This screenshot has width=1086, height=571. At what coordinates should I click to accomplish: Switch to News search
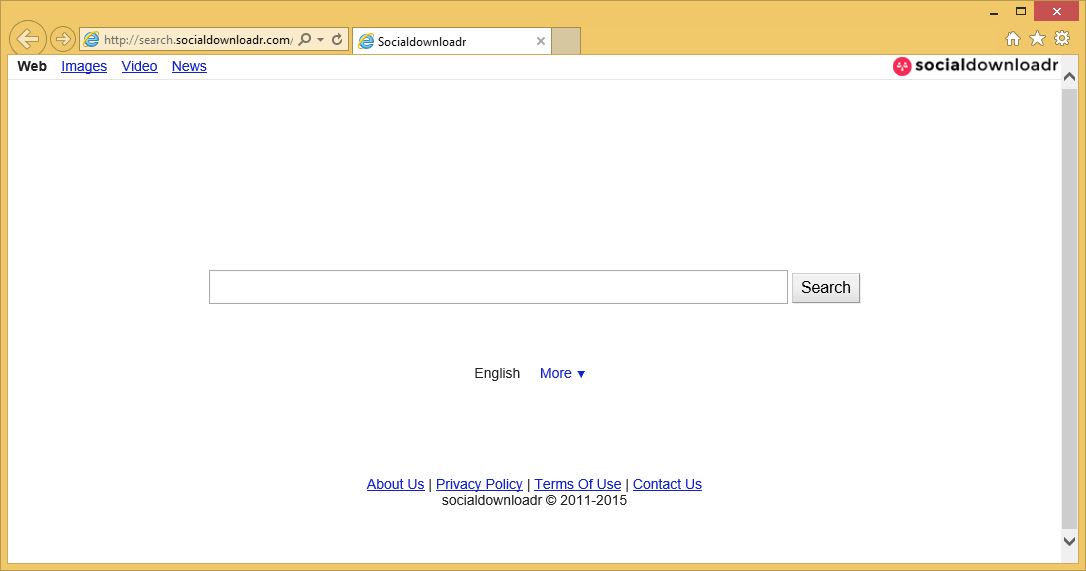point(189,67)
